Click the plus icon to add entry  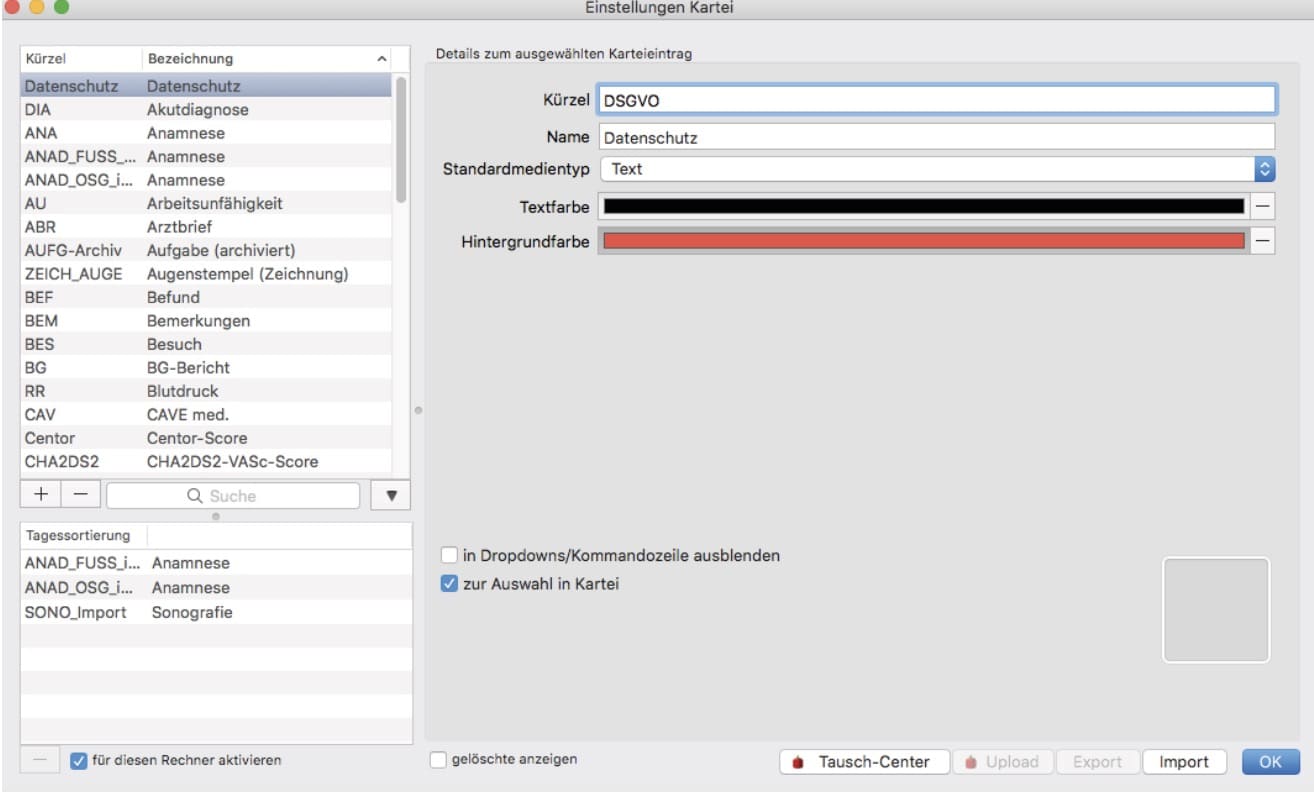40,493
